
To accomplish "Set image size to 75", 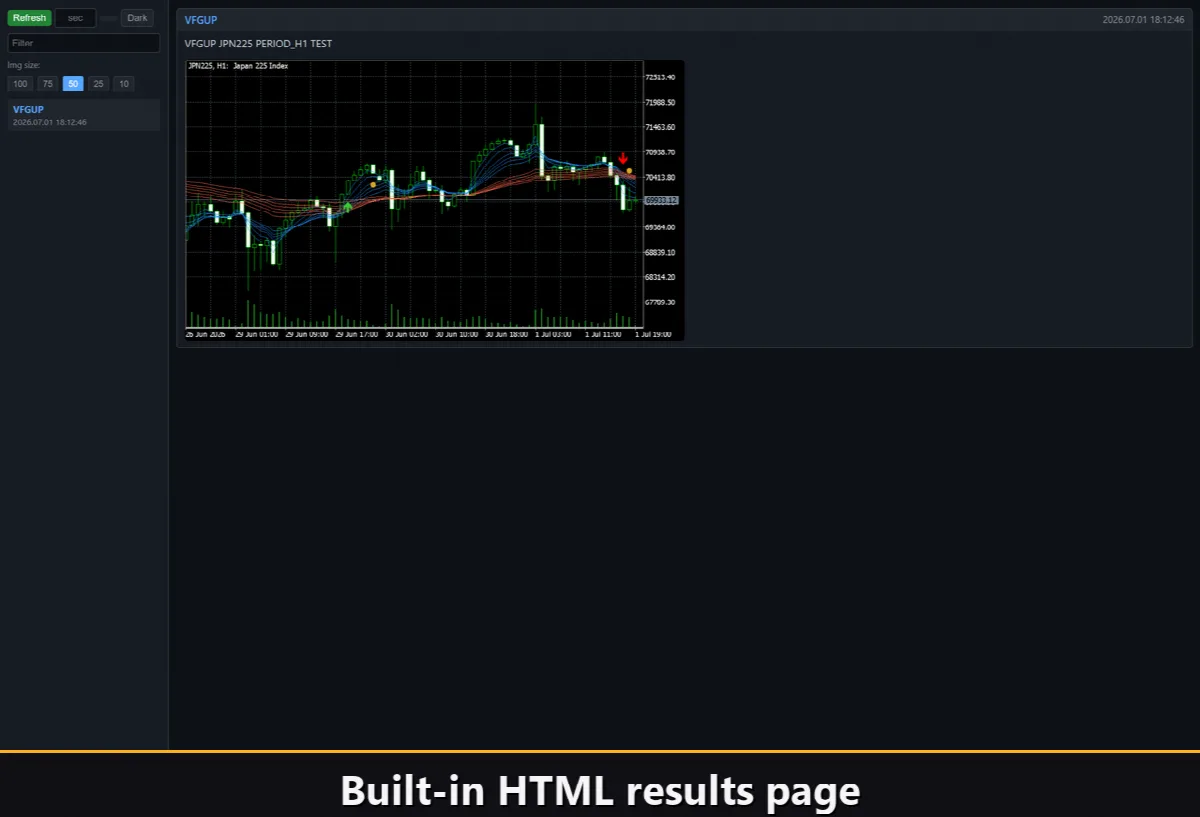I will (x=47, y=84).
